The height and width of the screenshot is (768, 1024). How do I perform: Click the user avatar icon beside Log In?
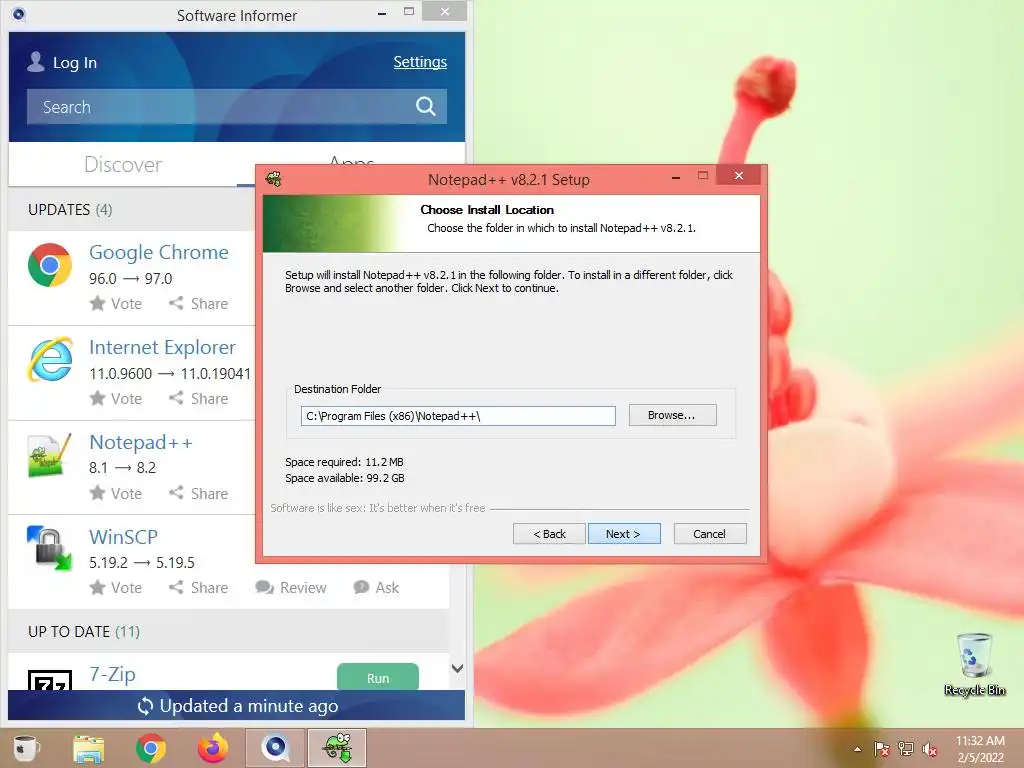tap(36, 62)
